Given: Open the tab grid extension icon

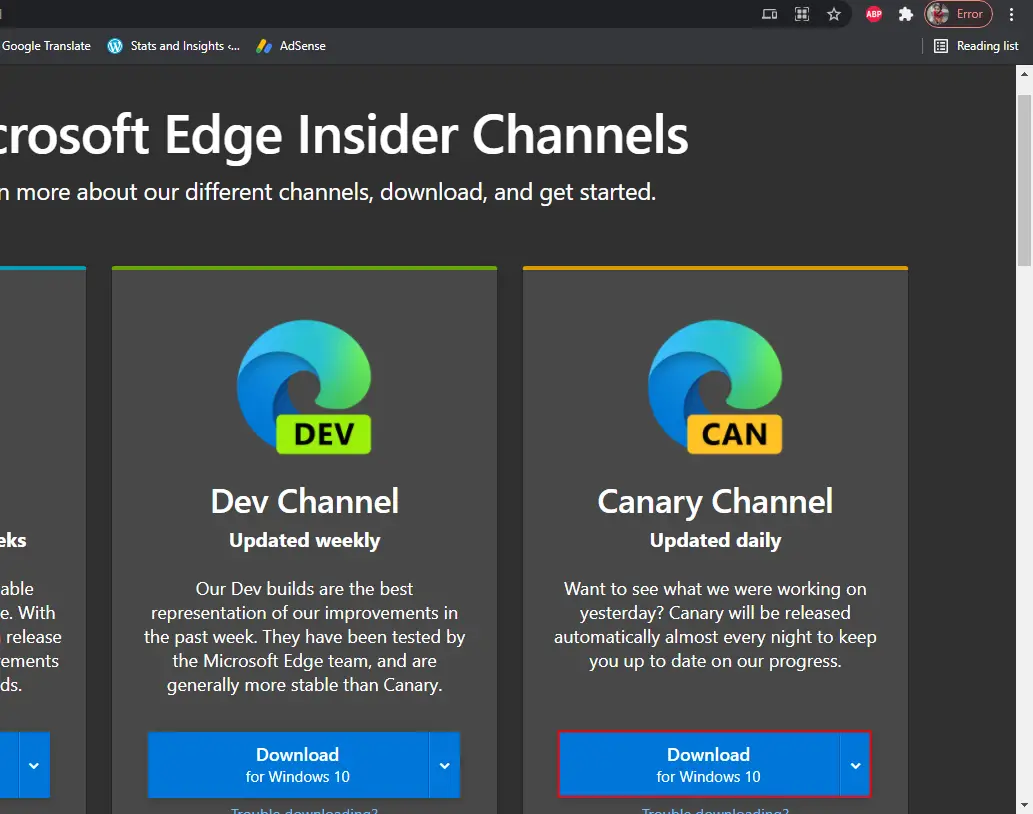Looking at the screenshot, I should [x=802, y=14].
